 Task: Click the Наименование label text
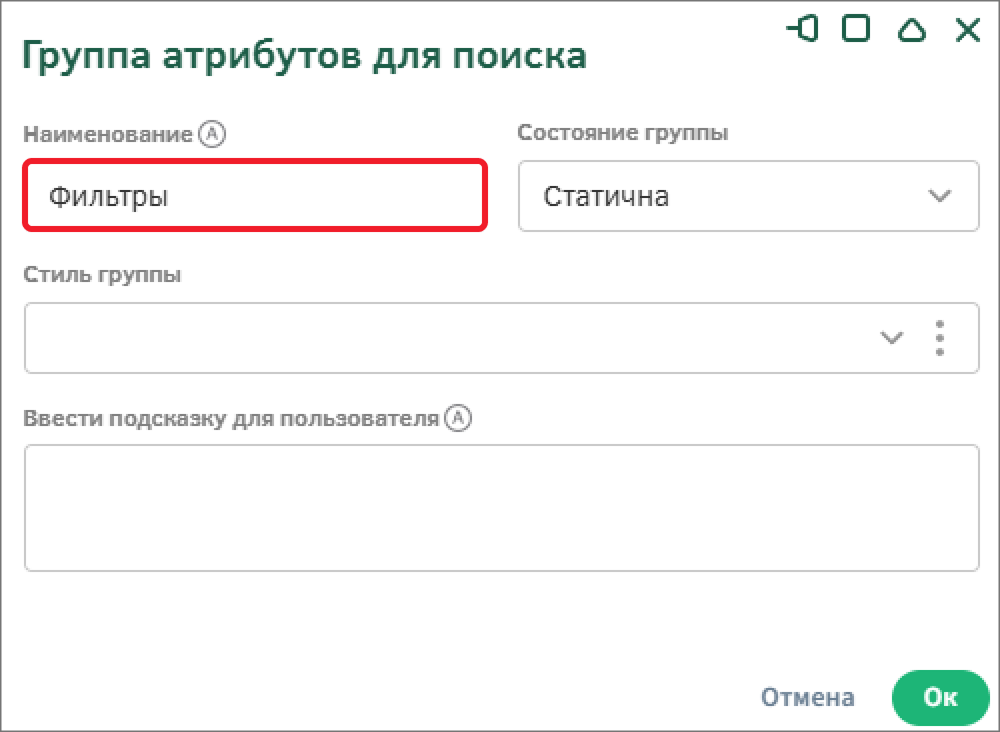[x=108, y=135]
